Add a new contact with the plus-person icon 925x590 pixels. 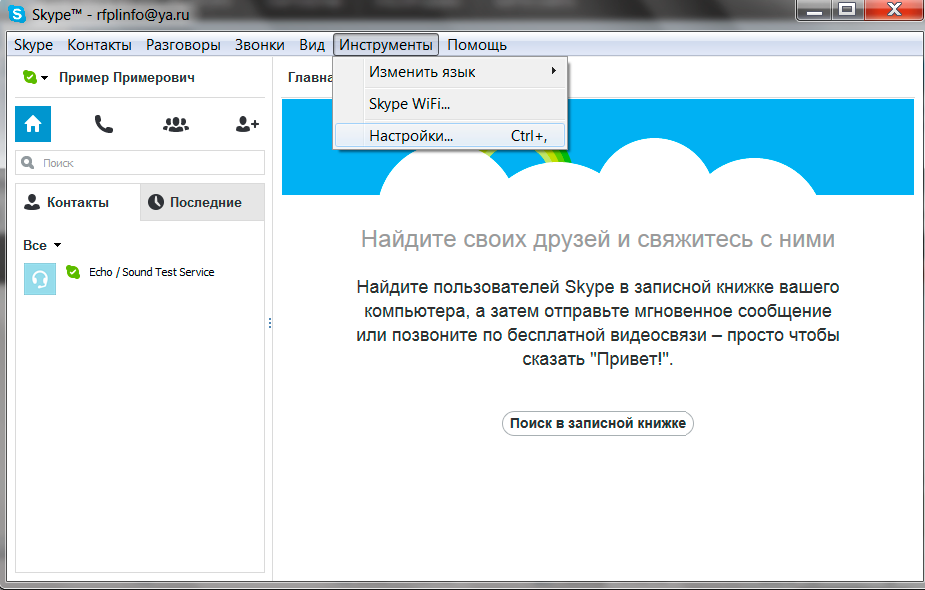247,124
